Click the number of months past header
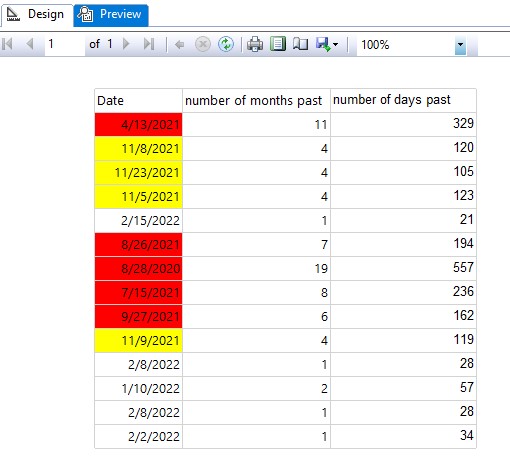 tap(256, 100)
